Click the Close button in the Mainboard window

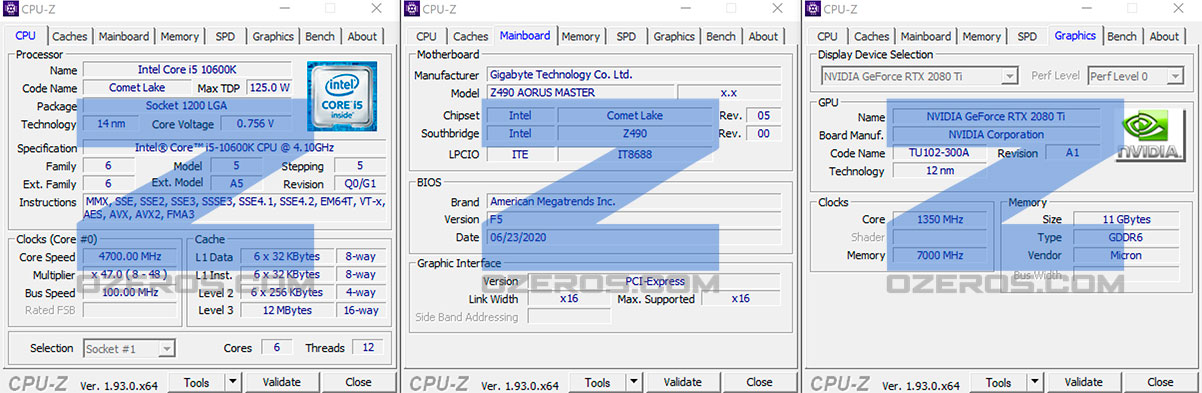point(759,382)
